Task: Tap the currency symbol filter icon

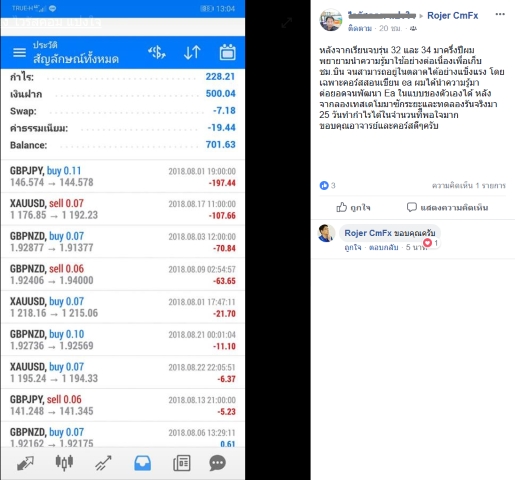Action: coord(157,52)
